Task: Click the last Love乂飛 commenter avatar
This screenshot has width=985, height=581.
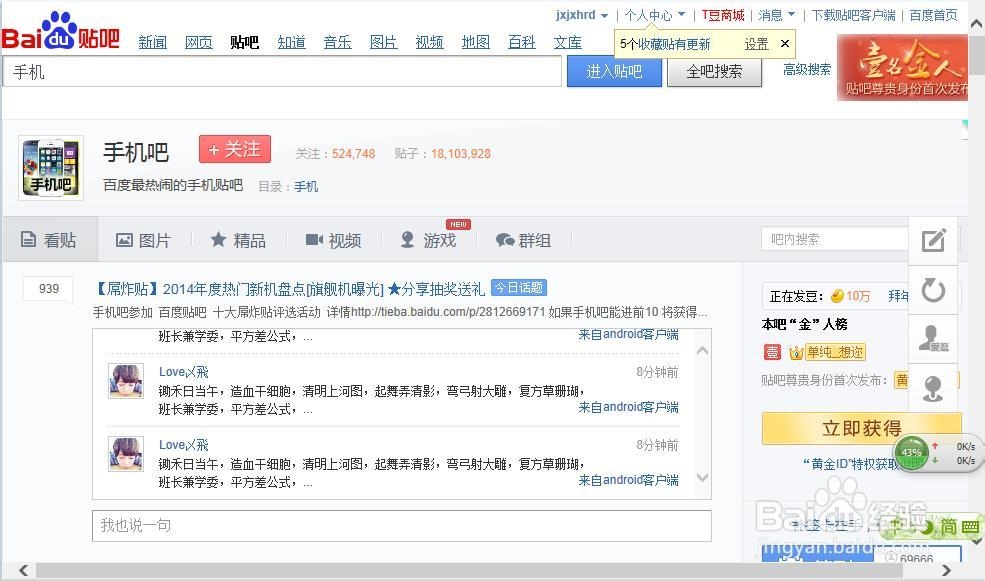Action: (126, 453)
